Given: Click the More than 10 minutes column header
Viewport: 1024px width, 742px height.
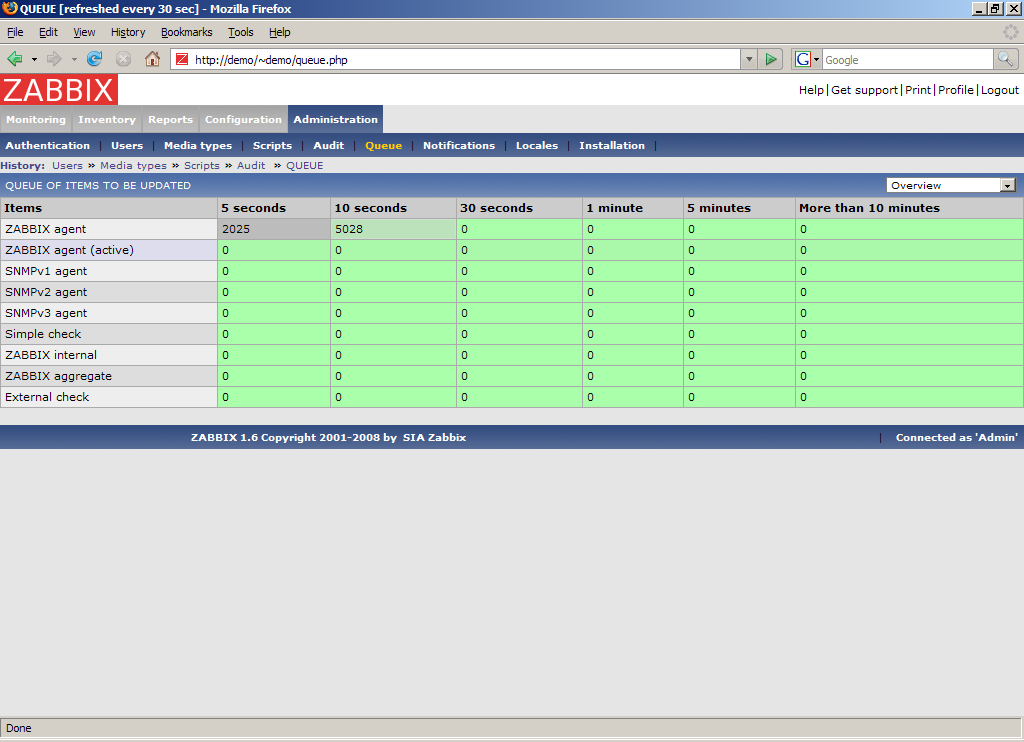Looking at the screenshot, I should 869,208.
